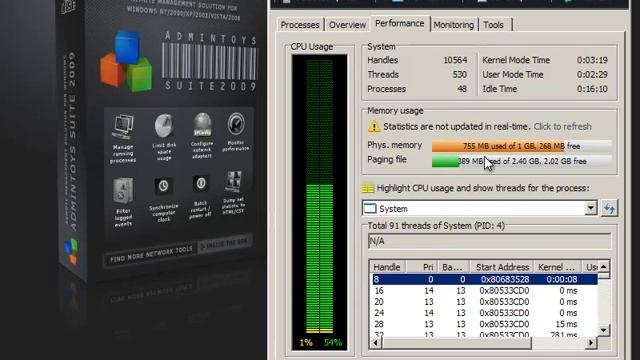Click the thread list scroll down arrow
Image resolution: width=640 pixels, height=360 pixels.
(604, 330)
